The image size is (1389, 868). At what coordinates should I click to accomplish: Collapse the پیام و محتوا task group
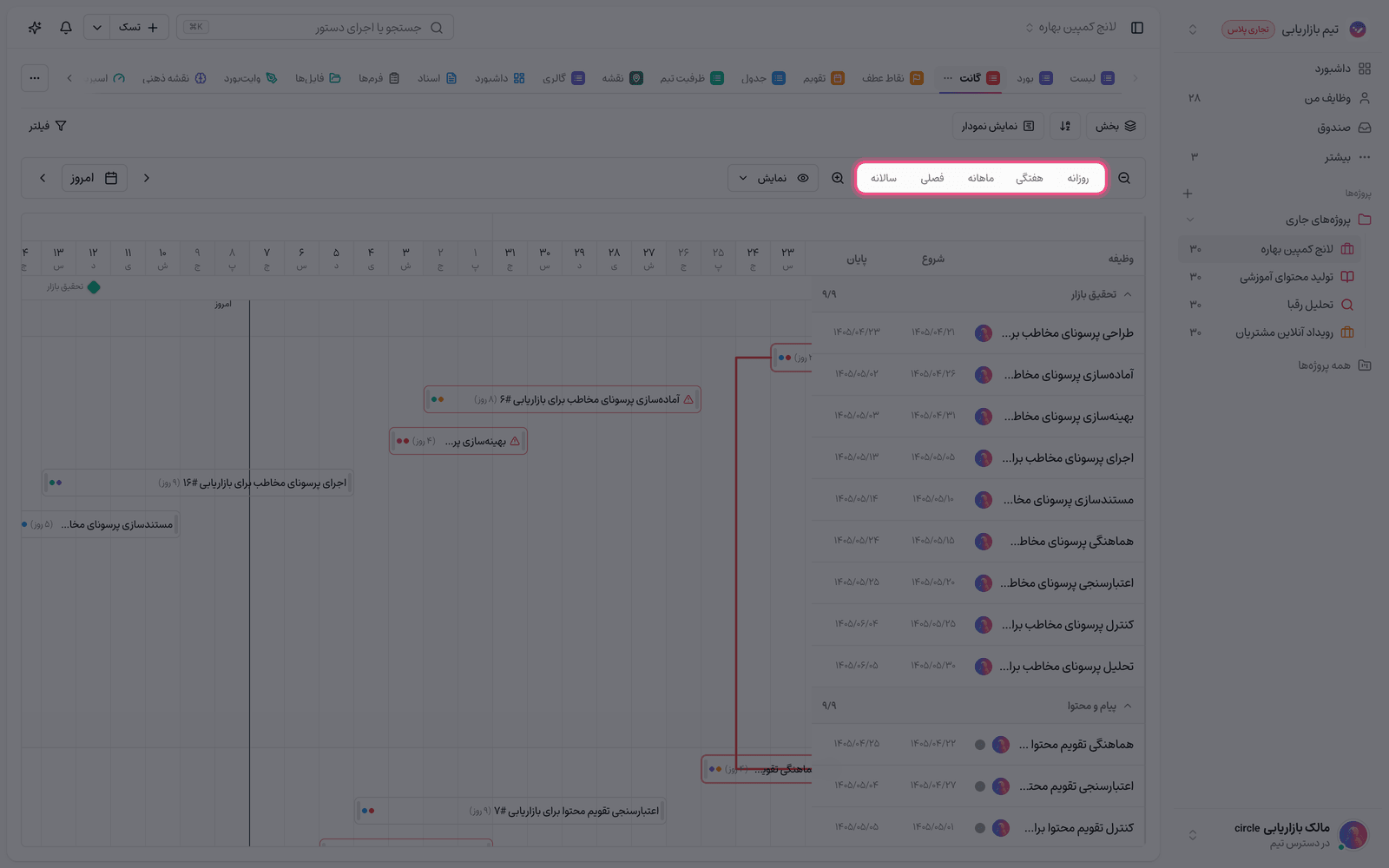pos(1128,706)
